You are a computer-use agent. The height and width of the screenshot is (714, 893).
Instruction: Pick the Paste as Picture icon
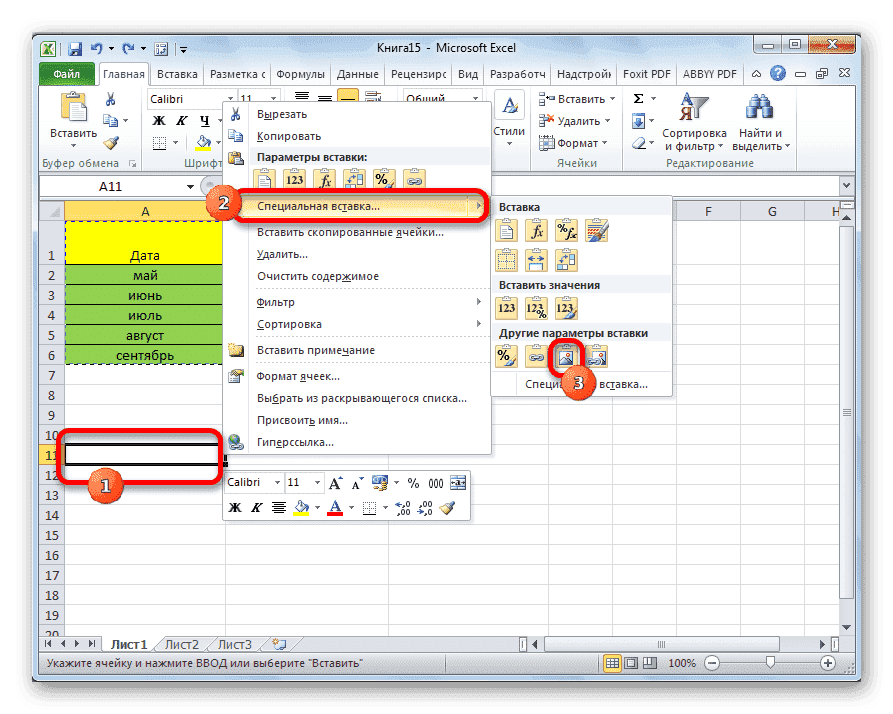564,356
